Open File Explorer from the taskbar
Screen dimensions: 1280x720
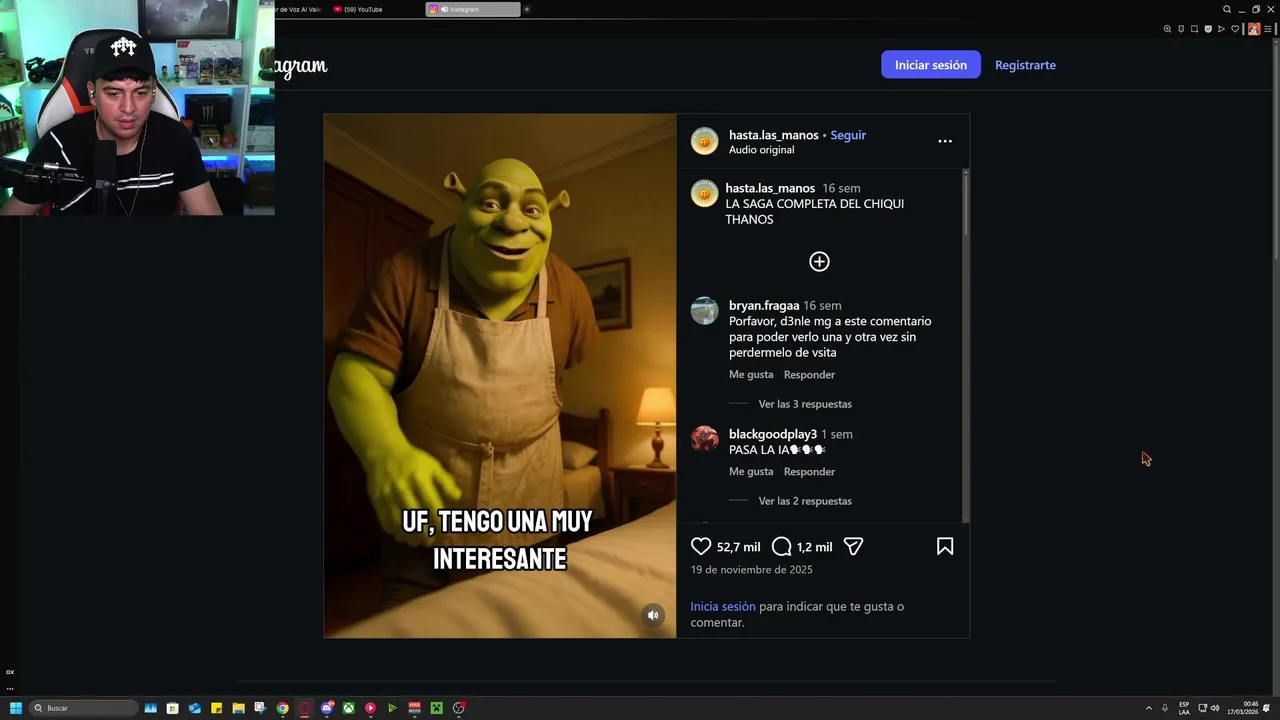(238, 708)
